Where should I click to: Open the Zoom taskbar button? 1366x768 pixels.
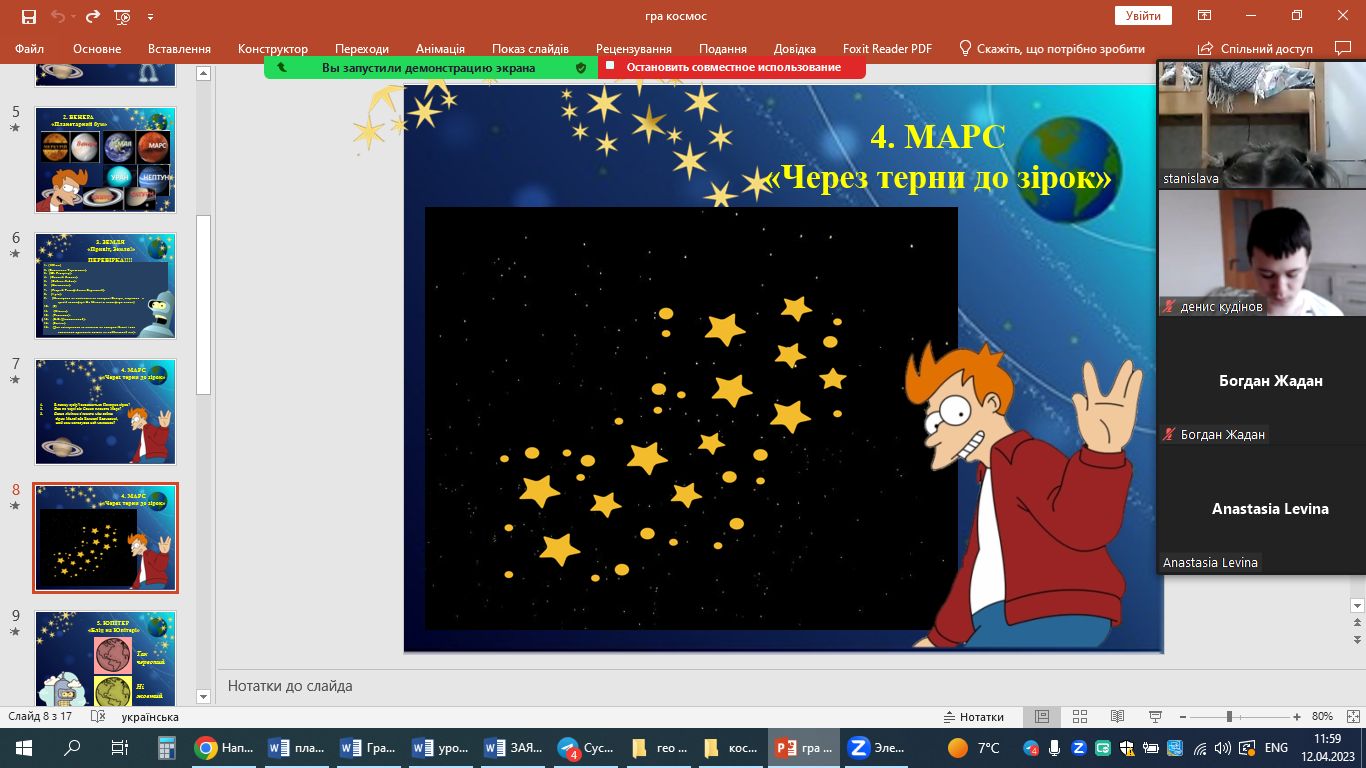click(876, 747)
